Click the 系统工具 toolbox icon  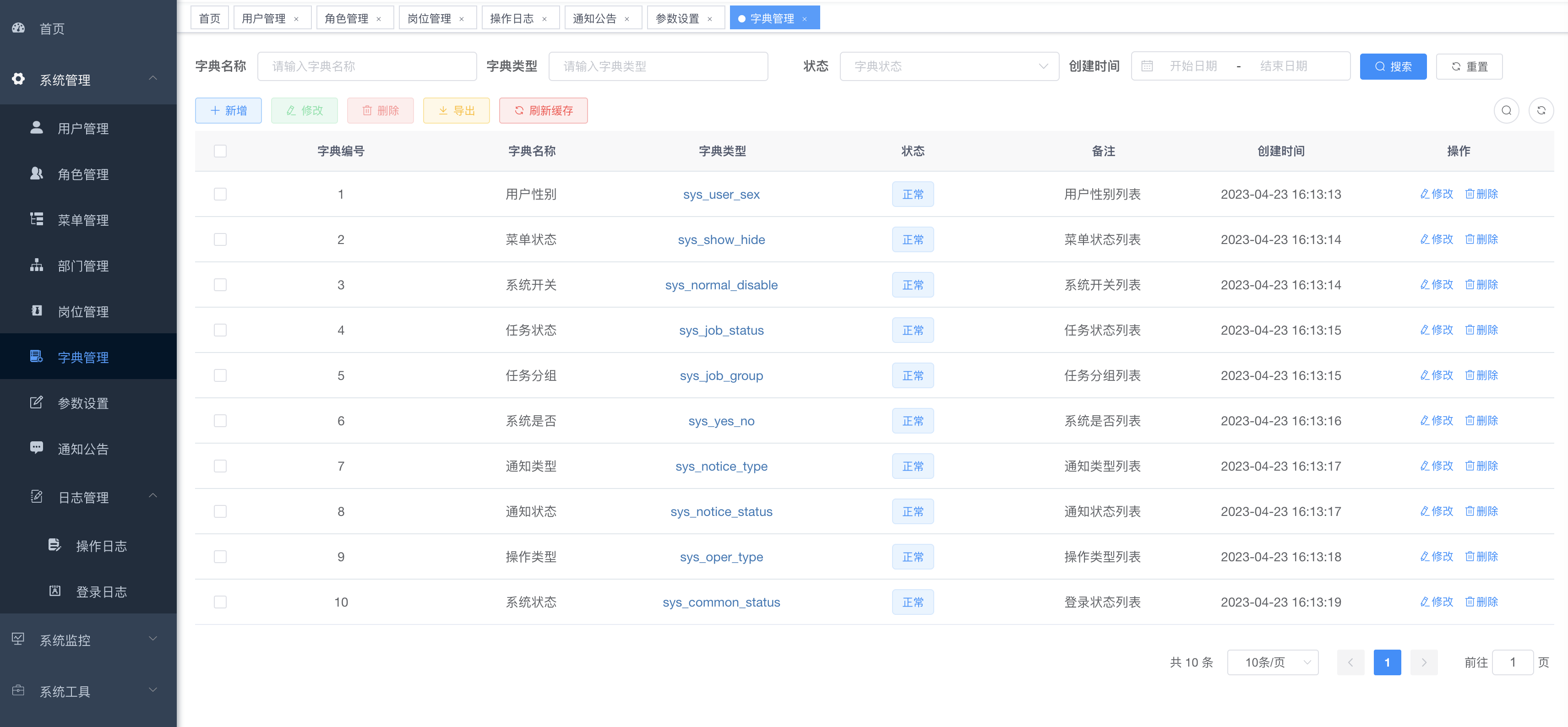[x=18, y=690]
